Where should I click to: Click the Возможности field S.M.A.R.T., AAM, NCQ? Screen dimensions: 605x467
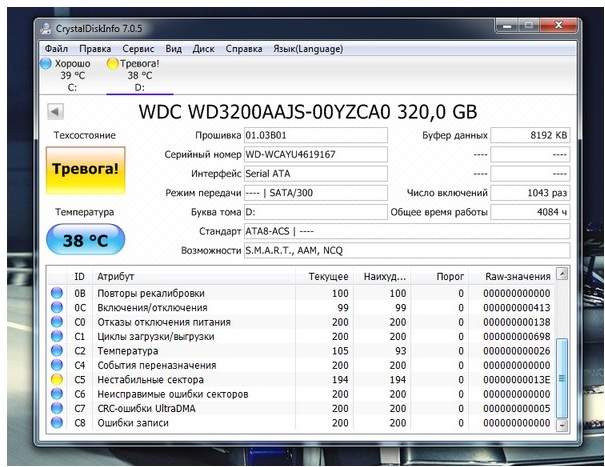[407, 250]
